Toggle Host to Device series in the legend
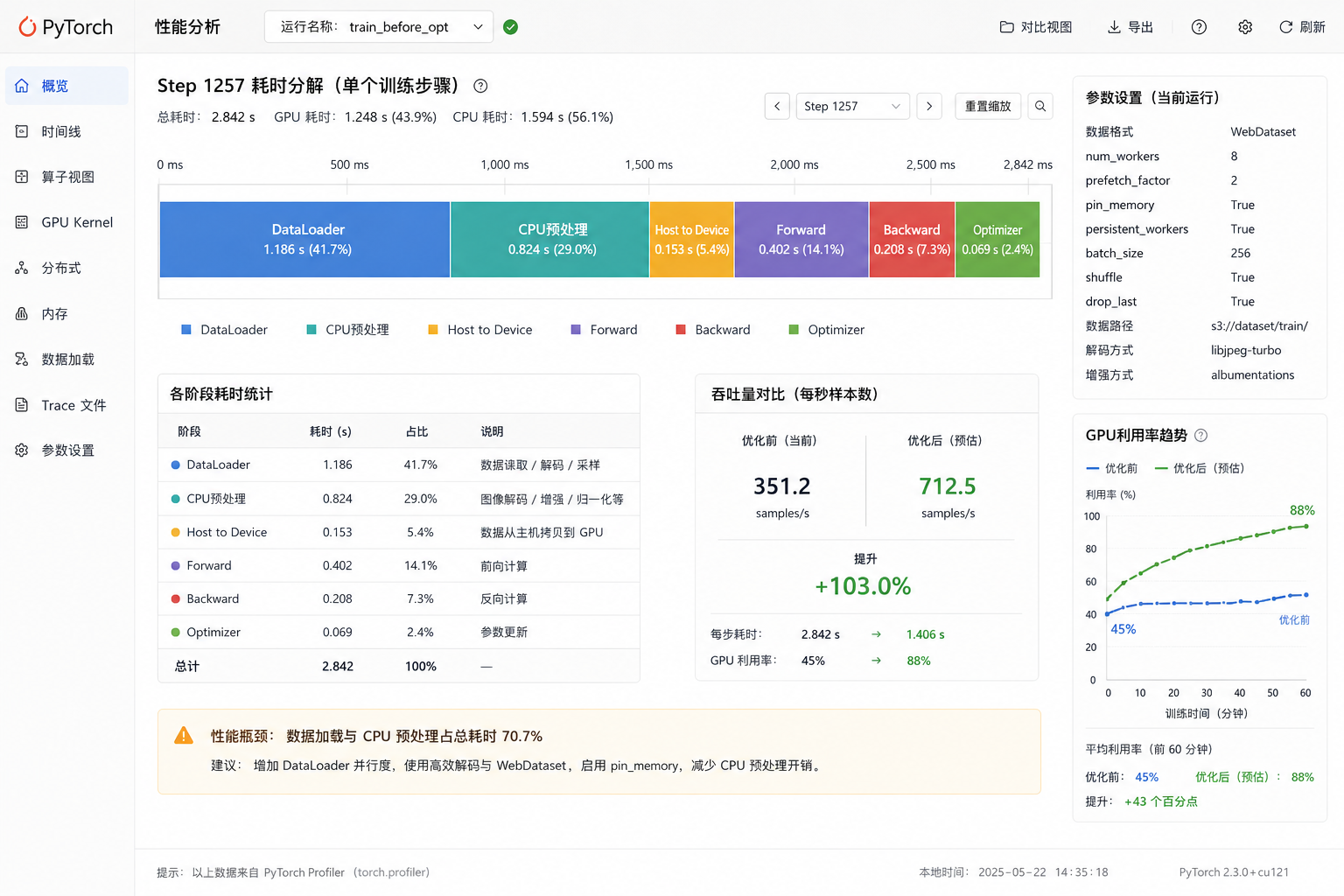Image resolution: width=1344 pixels, height=896 pixels. [479, 330]
